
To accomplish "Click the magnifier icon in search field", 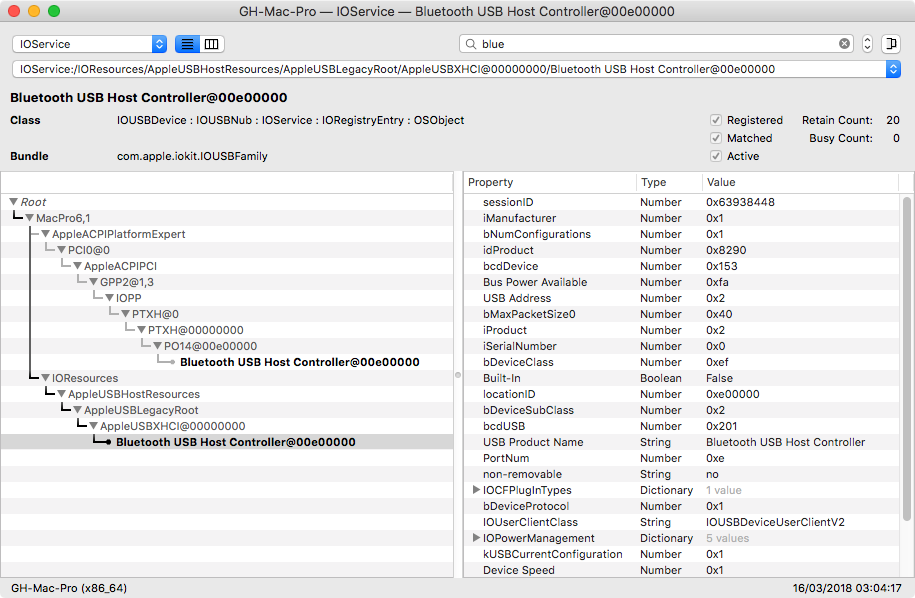I will click(471, 44).
